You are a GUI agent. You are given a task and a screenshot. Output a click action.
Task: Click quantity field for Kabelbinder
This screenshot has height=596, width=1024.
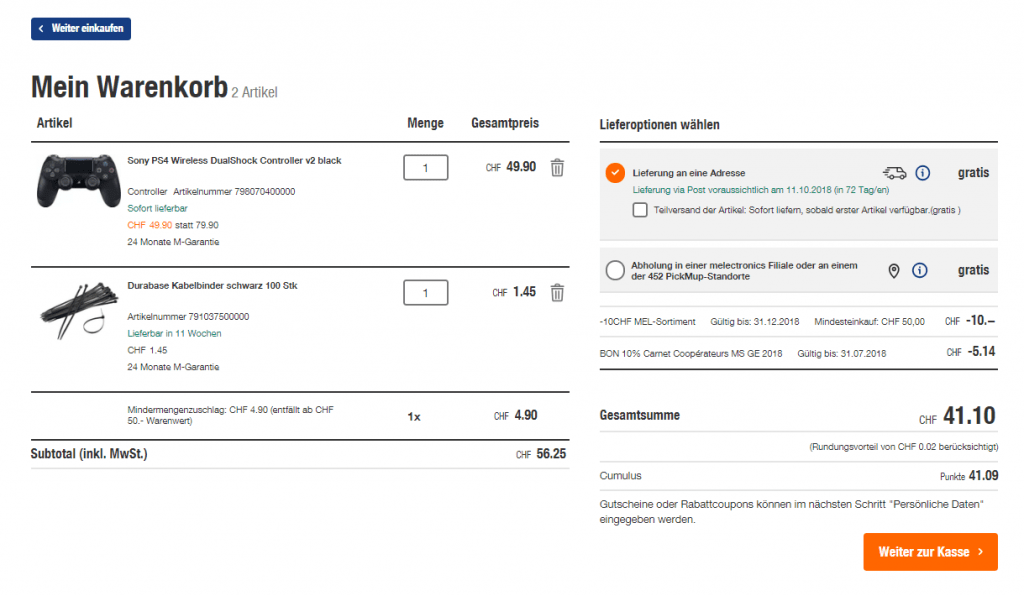point(426,293)
